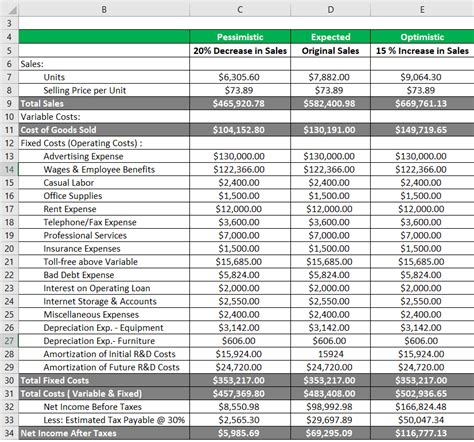
Task: Click the select-all corner triangle icon
Action: 12,9
